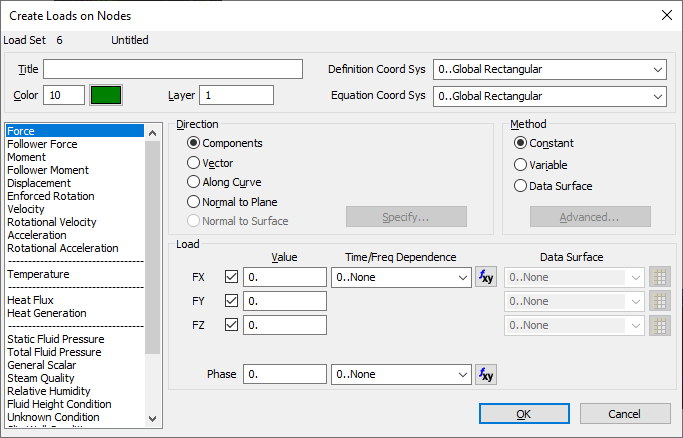683x438 pixels.
Task: Choose the Variable method radio button
Action: pyautogui.click(x=520, y=164)
